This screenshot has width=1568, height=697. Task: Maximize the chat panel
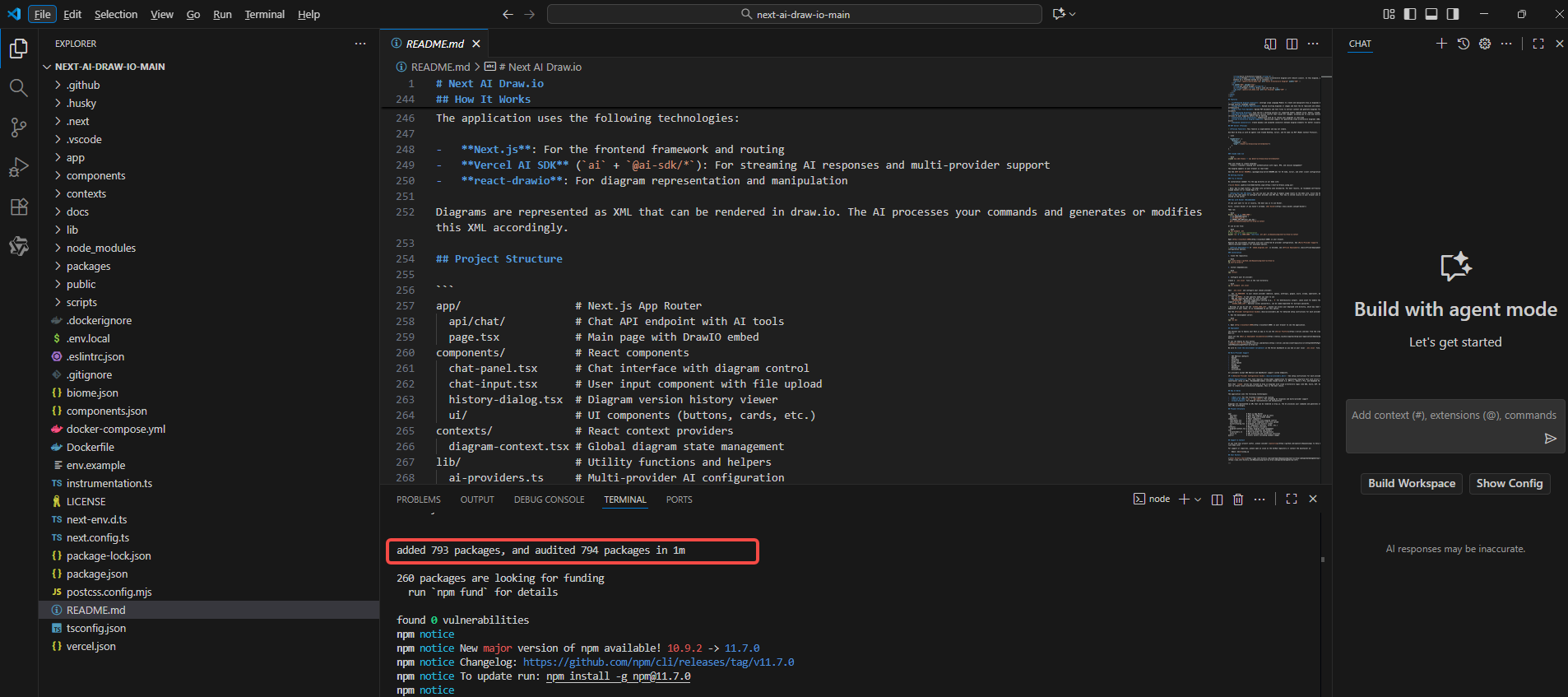point(1538,44)
